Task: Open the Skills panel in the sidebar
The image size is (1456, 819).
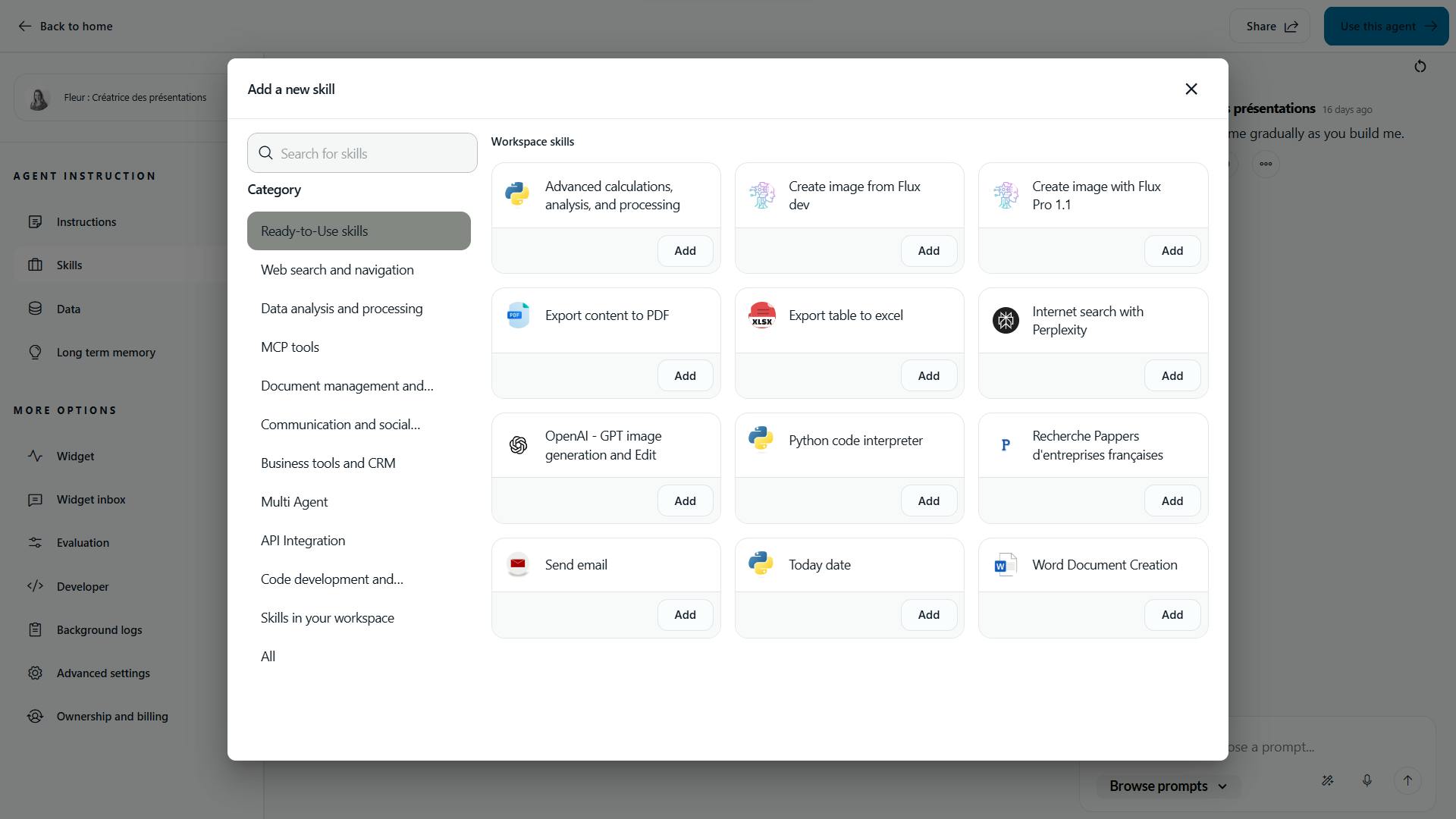Action: point(71,265)
